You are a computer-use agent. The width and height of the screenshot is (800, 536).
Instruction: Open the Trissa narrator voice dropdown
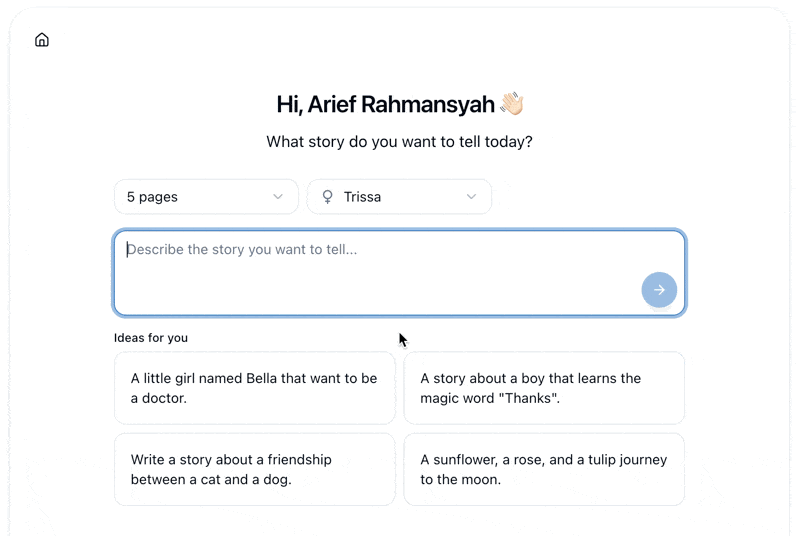coord(399,197)
